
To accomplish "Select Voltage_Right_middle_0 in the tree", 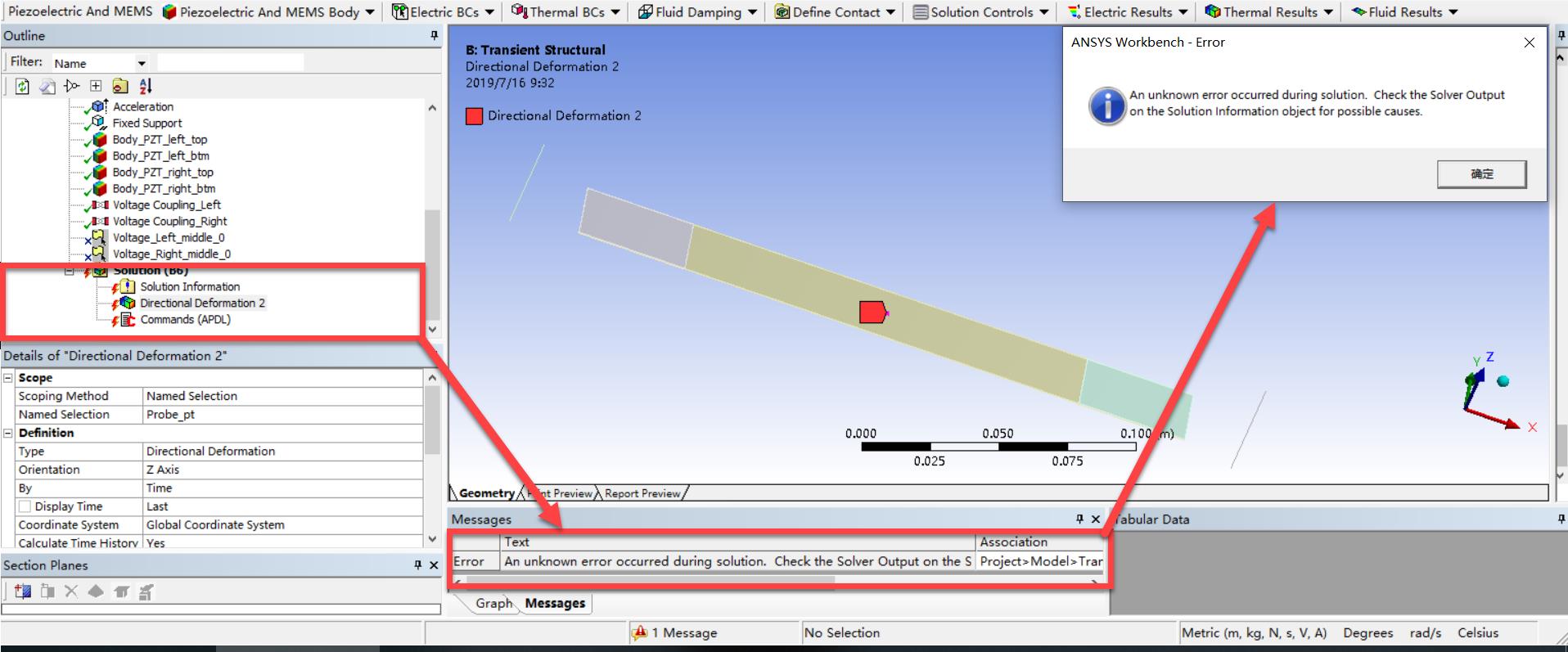I will pyautogui.click(x=171, y=254).
